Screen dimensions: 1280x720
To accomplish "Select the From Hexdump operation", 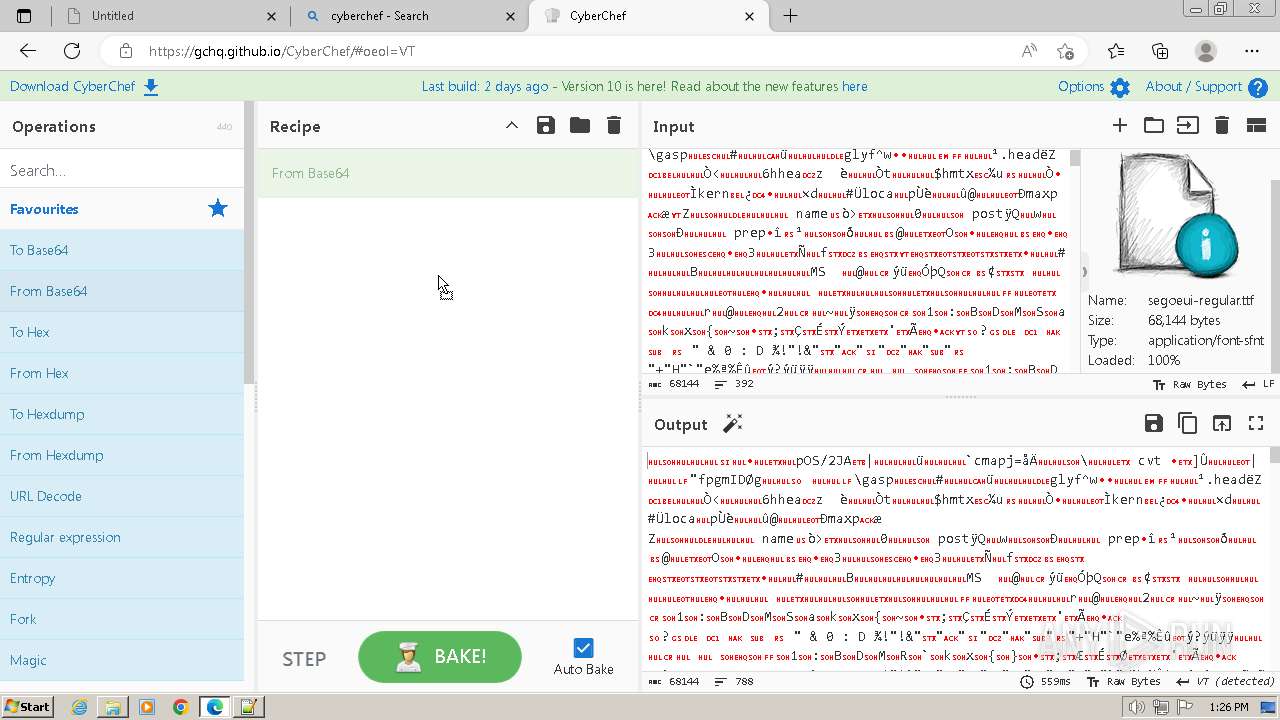I will point(122,455).
